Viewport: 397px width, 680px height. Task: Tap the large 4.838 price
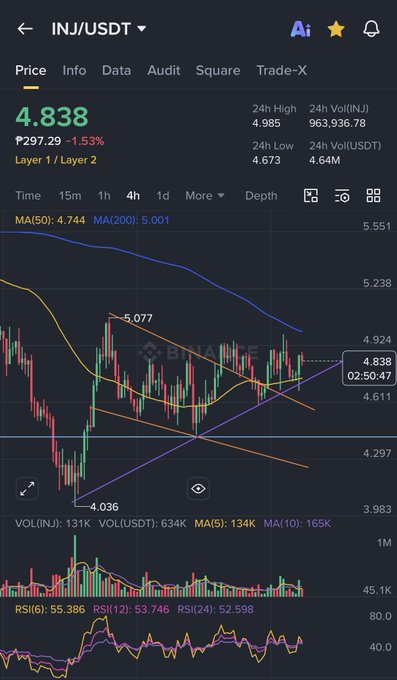pos(52,117)
